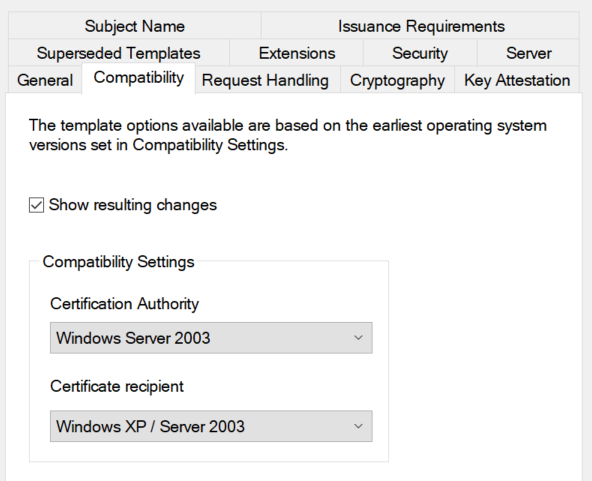Open the Certificate recipient dropdown
592x481 pixels.
(211, 426)
